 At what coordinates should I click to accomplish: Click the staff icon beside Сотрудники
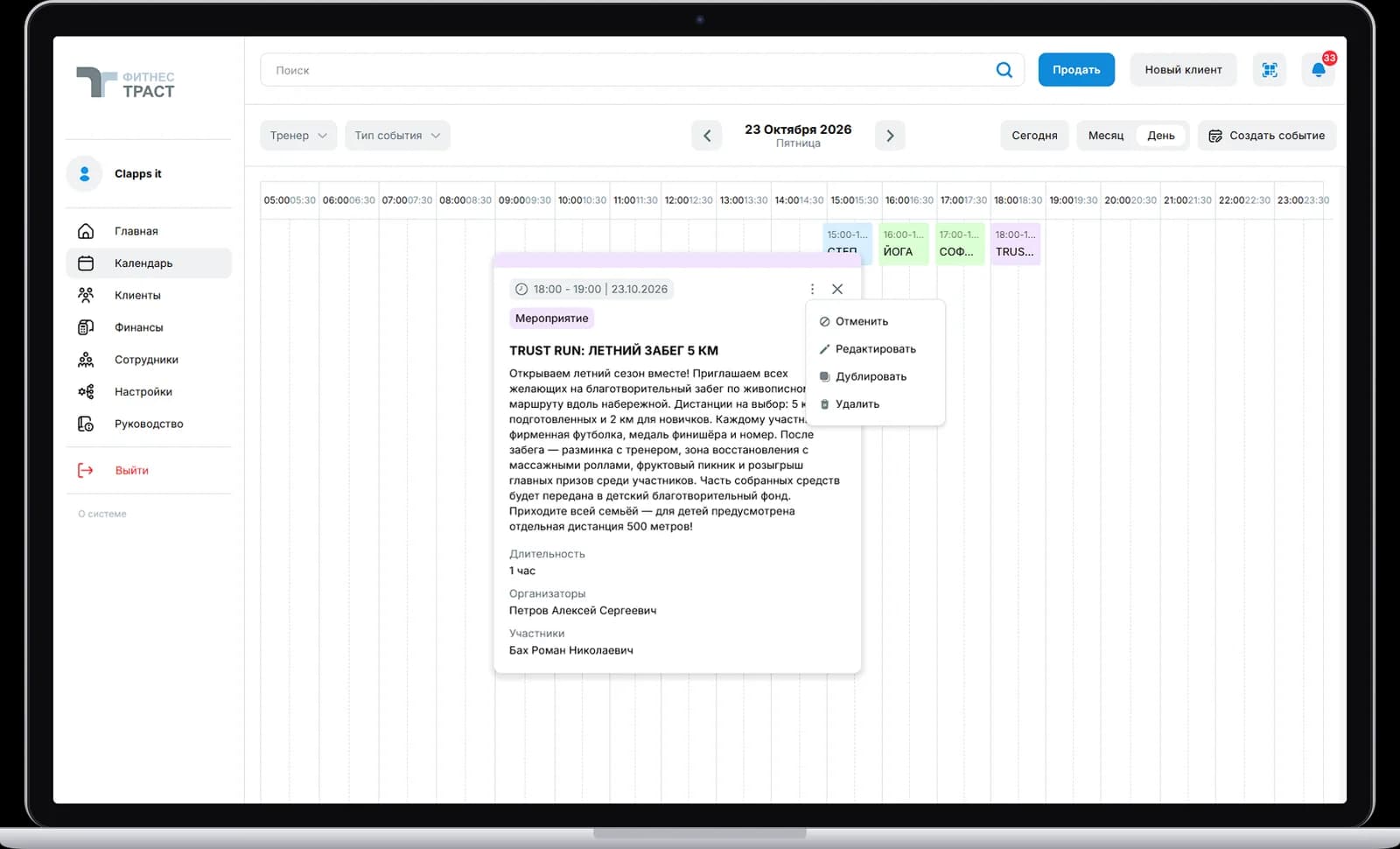(86, 360)
